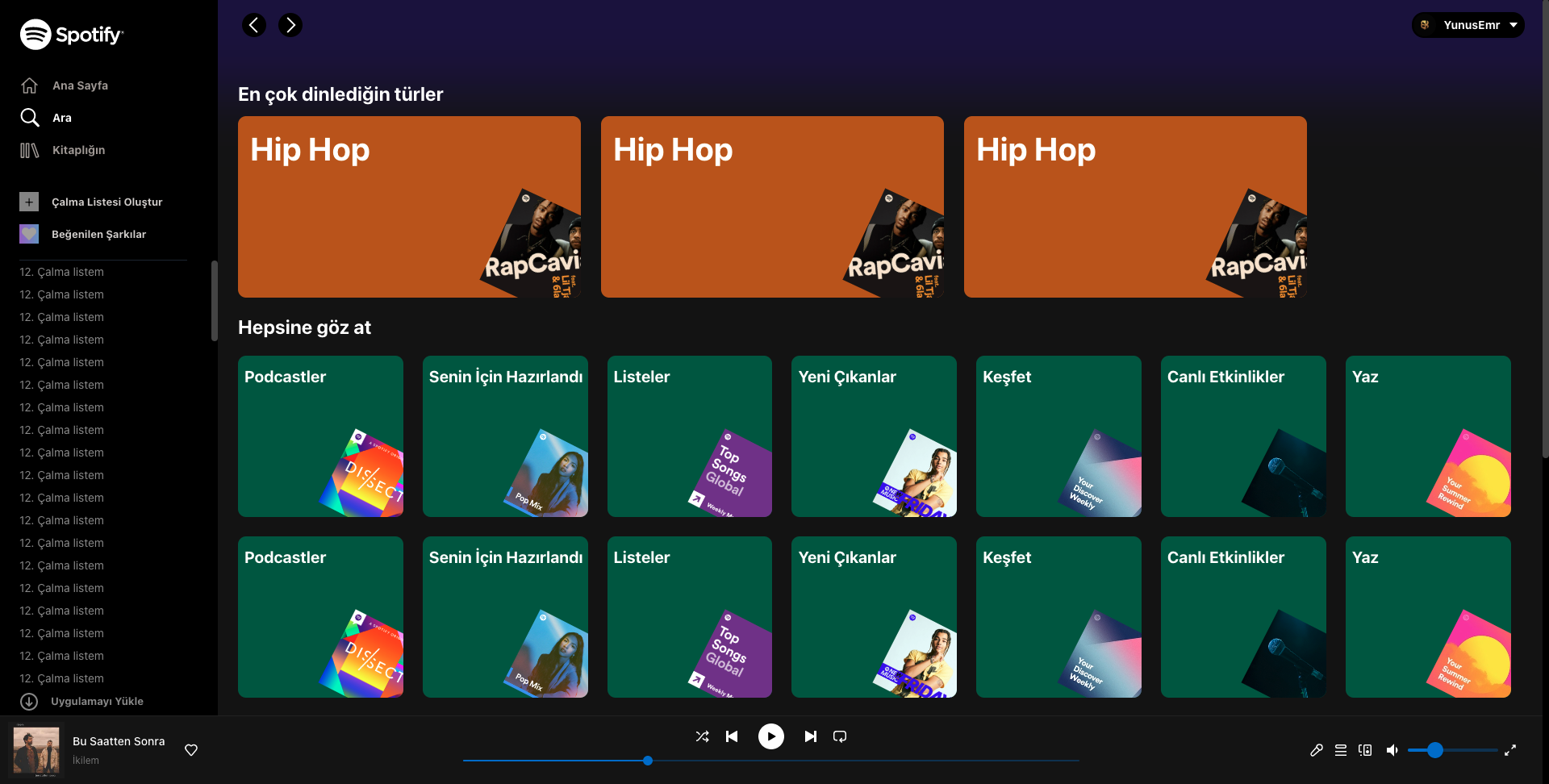Image resolution: width=1549 pixels, height=784 pixels.
Task: Open the bottom-row Podcastler card
Action: pyautogui.click(x=320, y=617)
